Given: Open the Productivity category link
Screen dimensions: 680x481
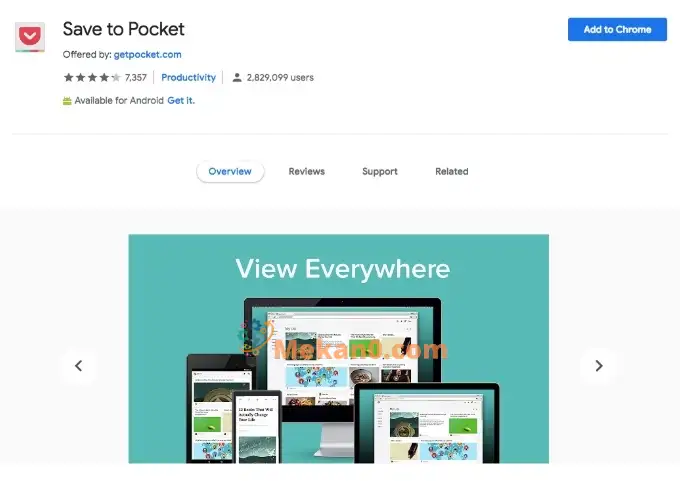Looking at the screenshot, I should (x=188, y=78).
